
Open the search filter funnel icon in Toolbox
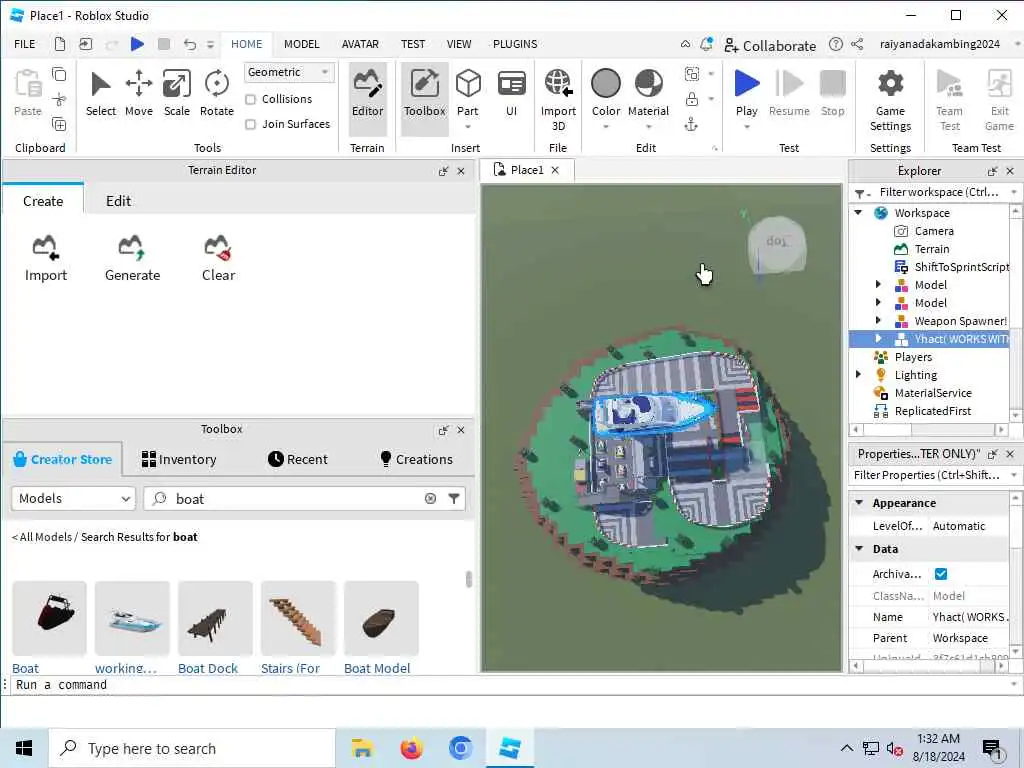tap(454, 498)
